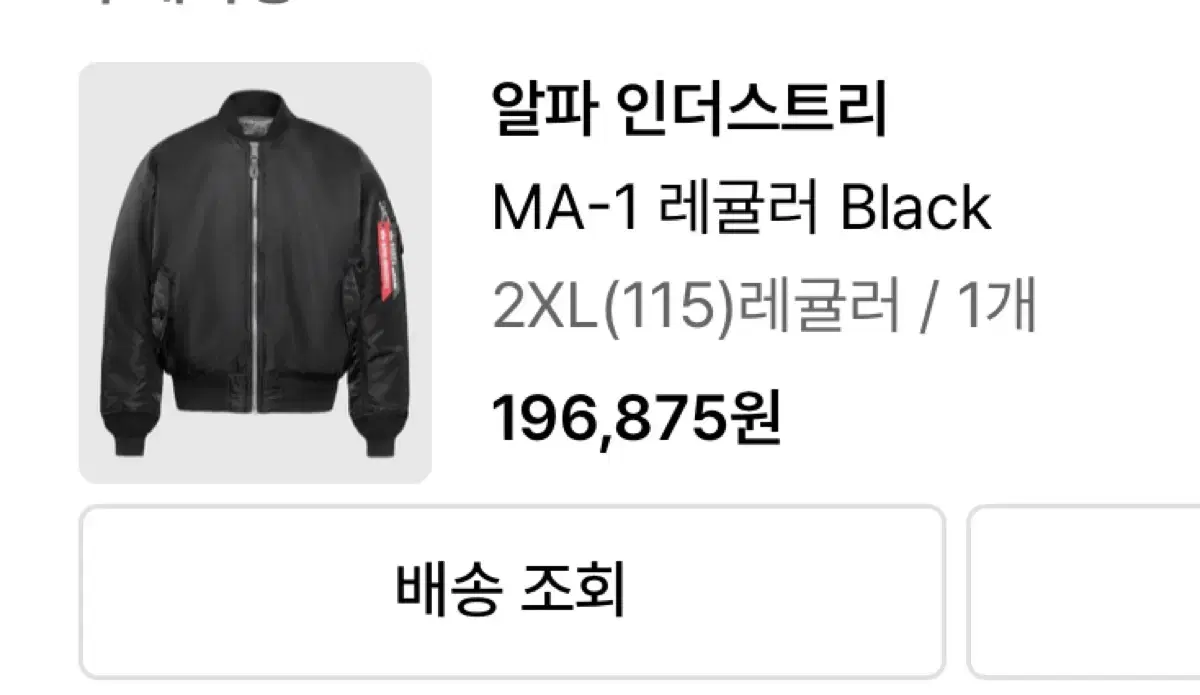
Task: Click the MA-1 text in the product name
Action: pos(565,209)
